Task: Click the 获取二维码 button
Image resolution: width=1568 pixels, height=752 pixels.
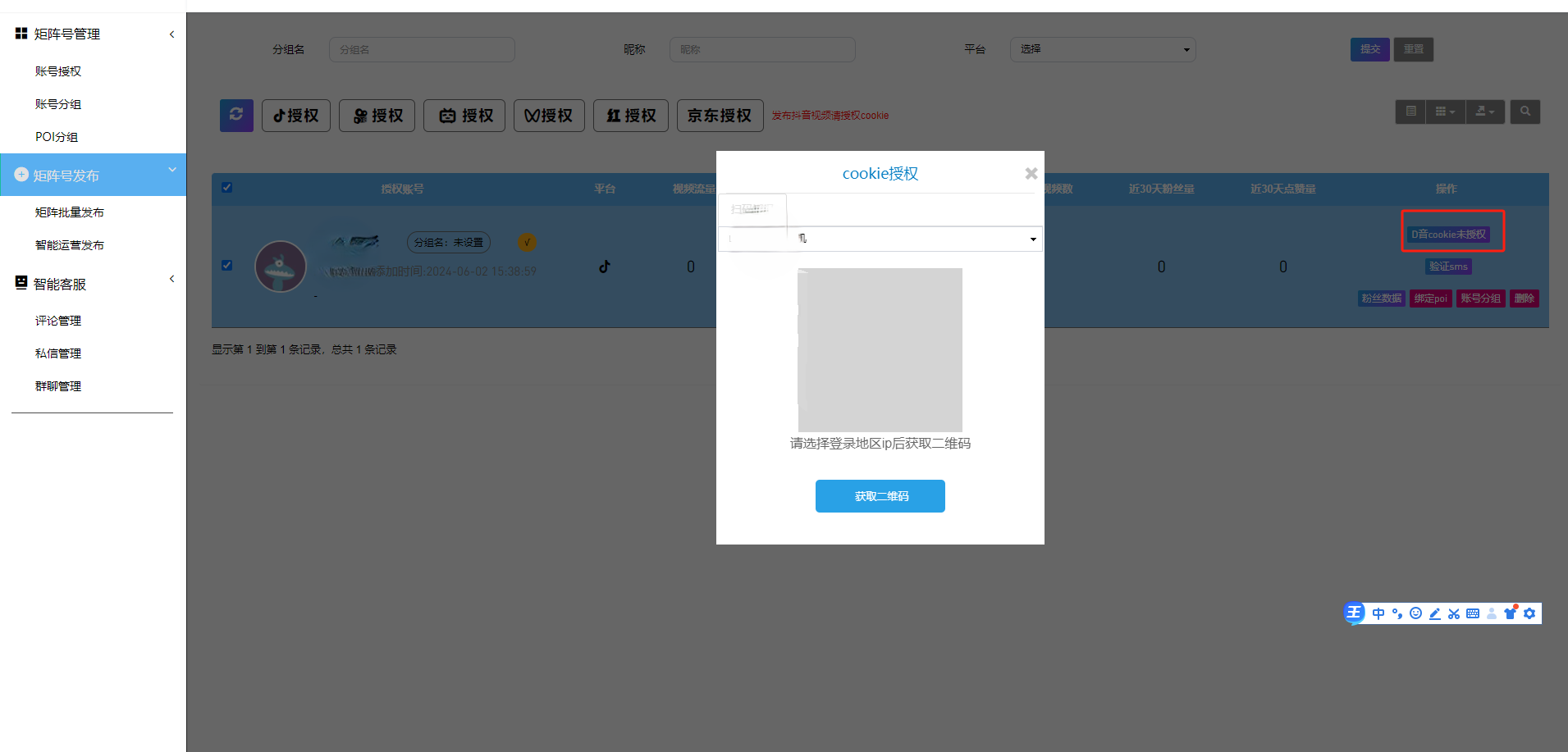Action: point(880,496)
